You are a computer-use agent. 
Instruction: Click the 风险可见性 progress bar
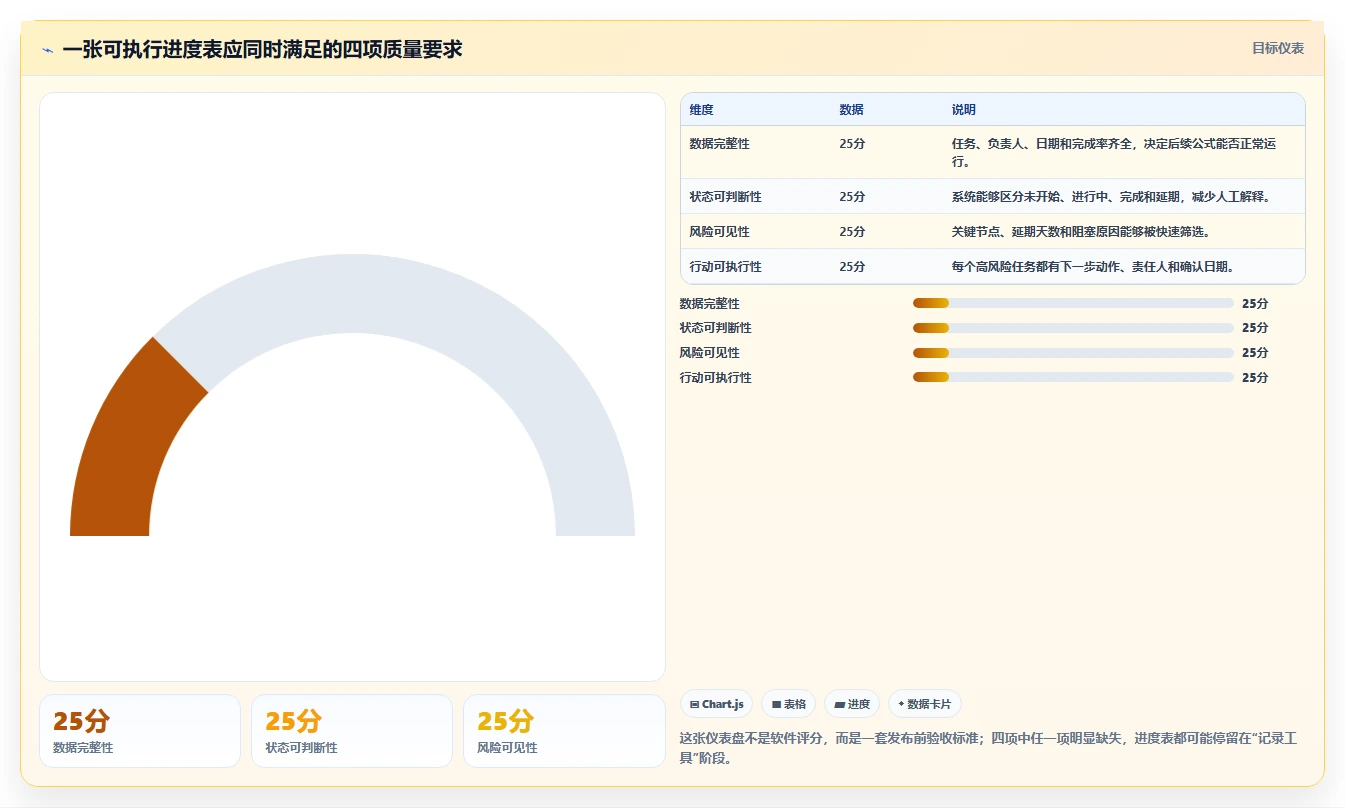click(1073, 353)
